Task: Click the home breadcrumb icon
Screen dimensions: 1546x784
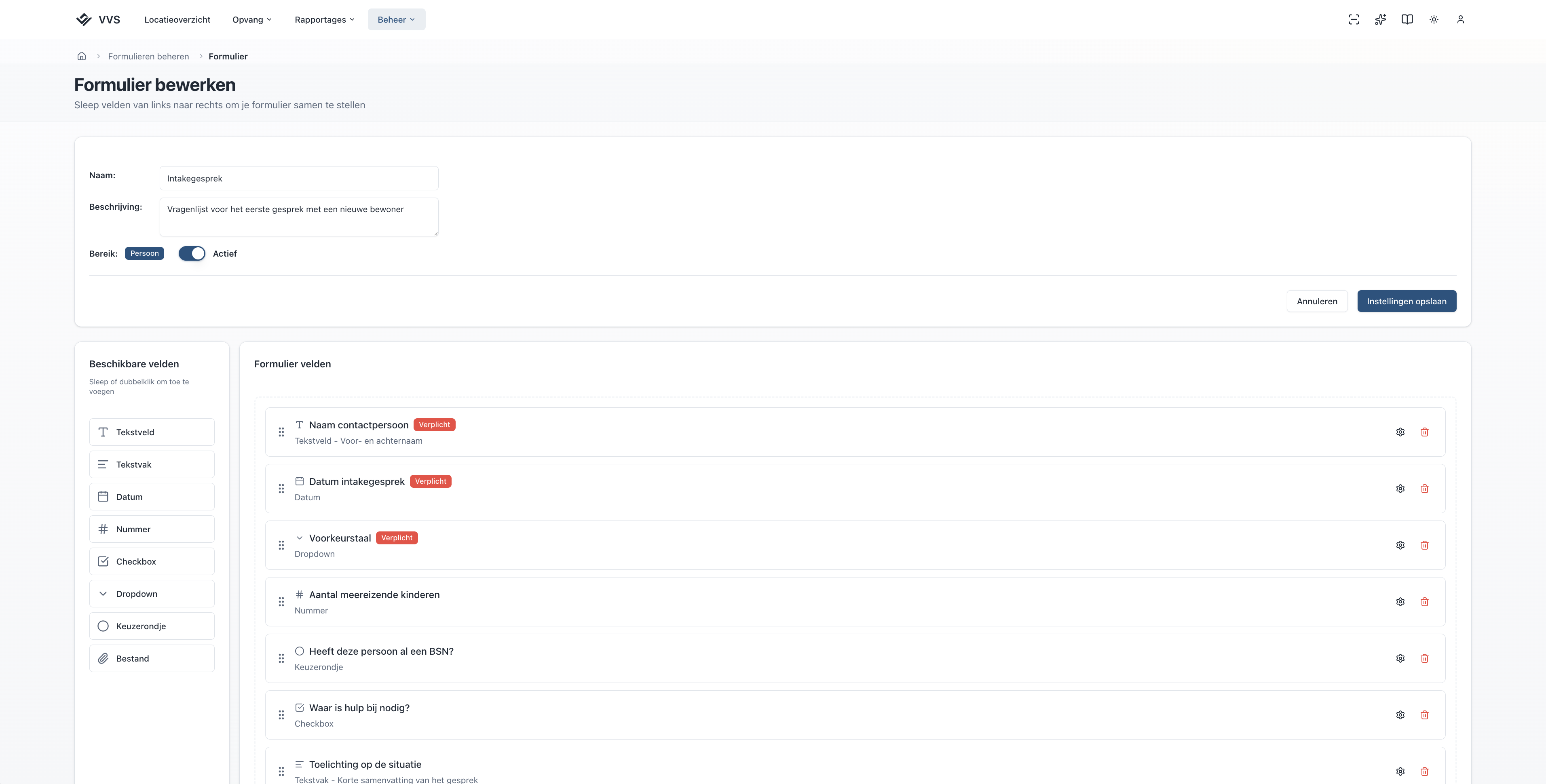Action: pos(82,57)
